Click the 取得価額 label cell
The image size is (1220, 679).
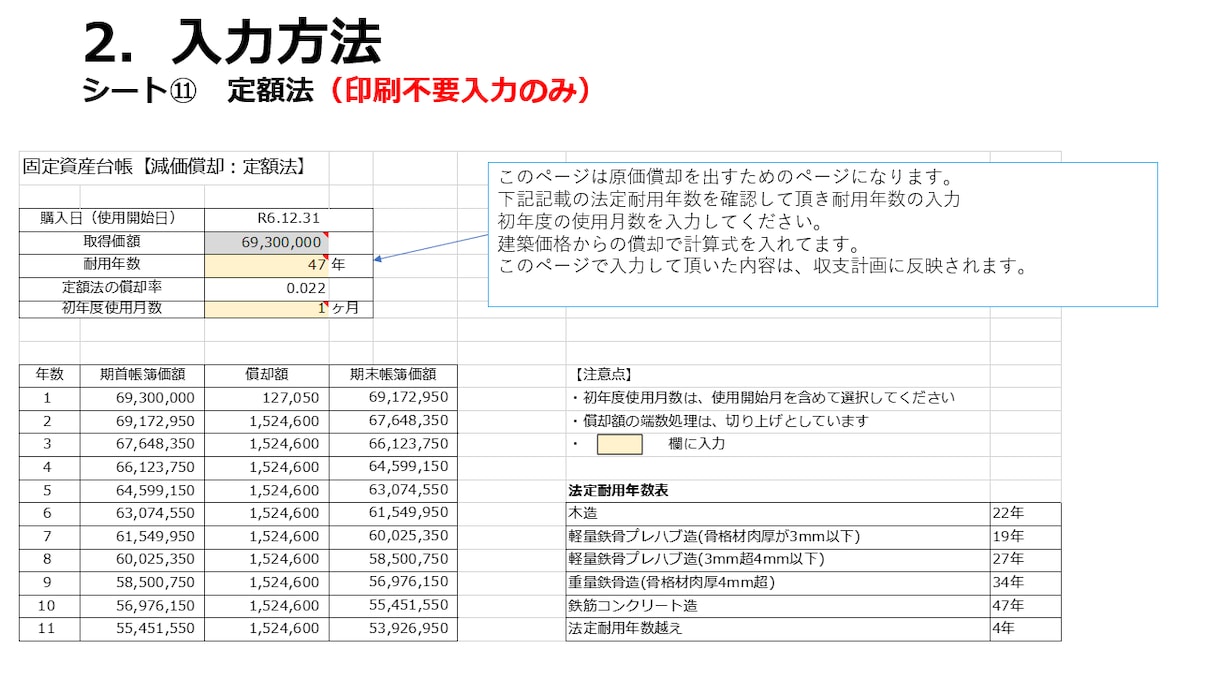point(112,242)
